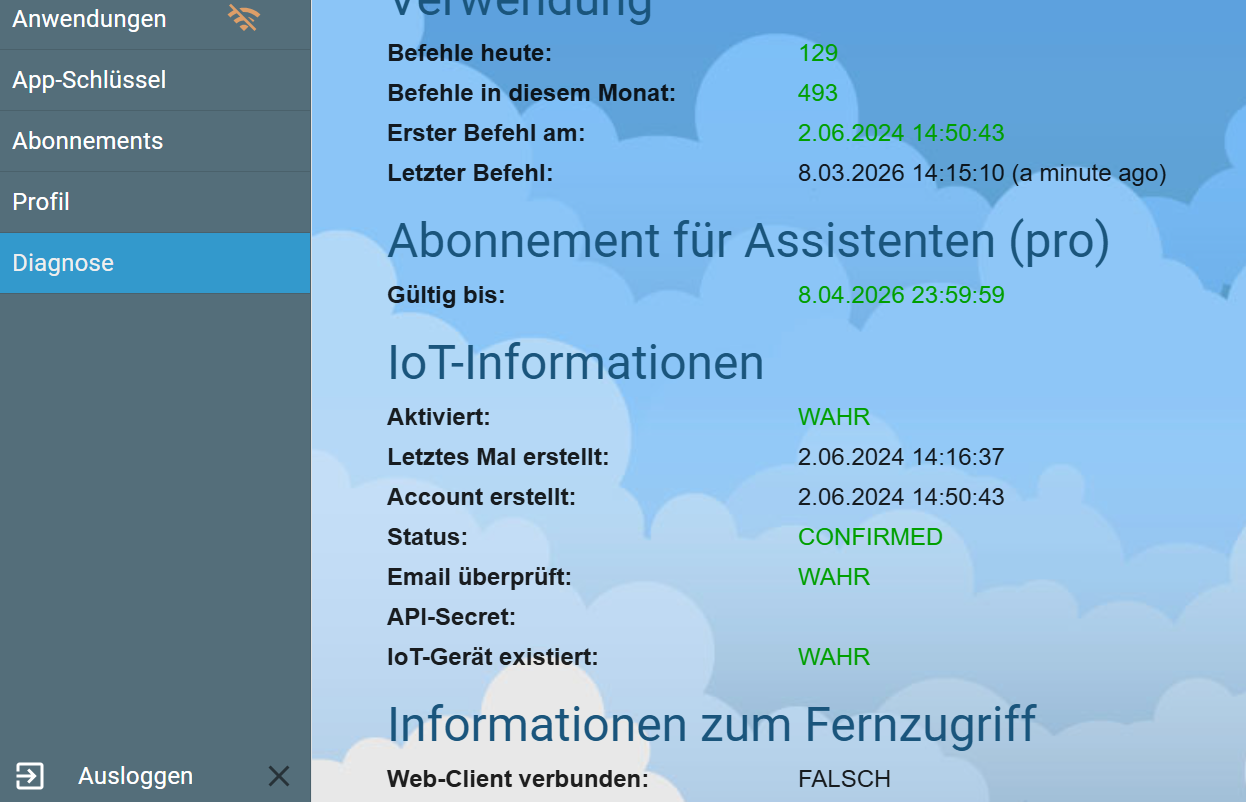Click the API-Secret label
This screenshot has width=1246, height=802.
(x=452, y=617)
